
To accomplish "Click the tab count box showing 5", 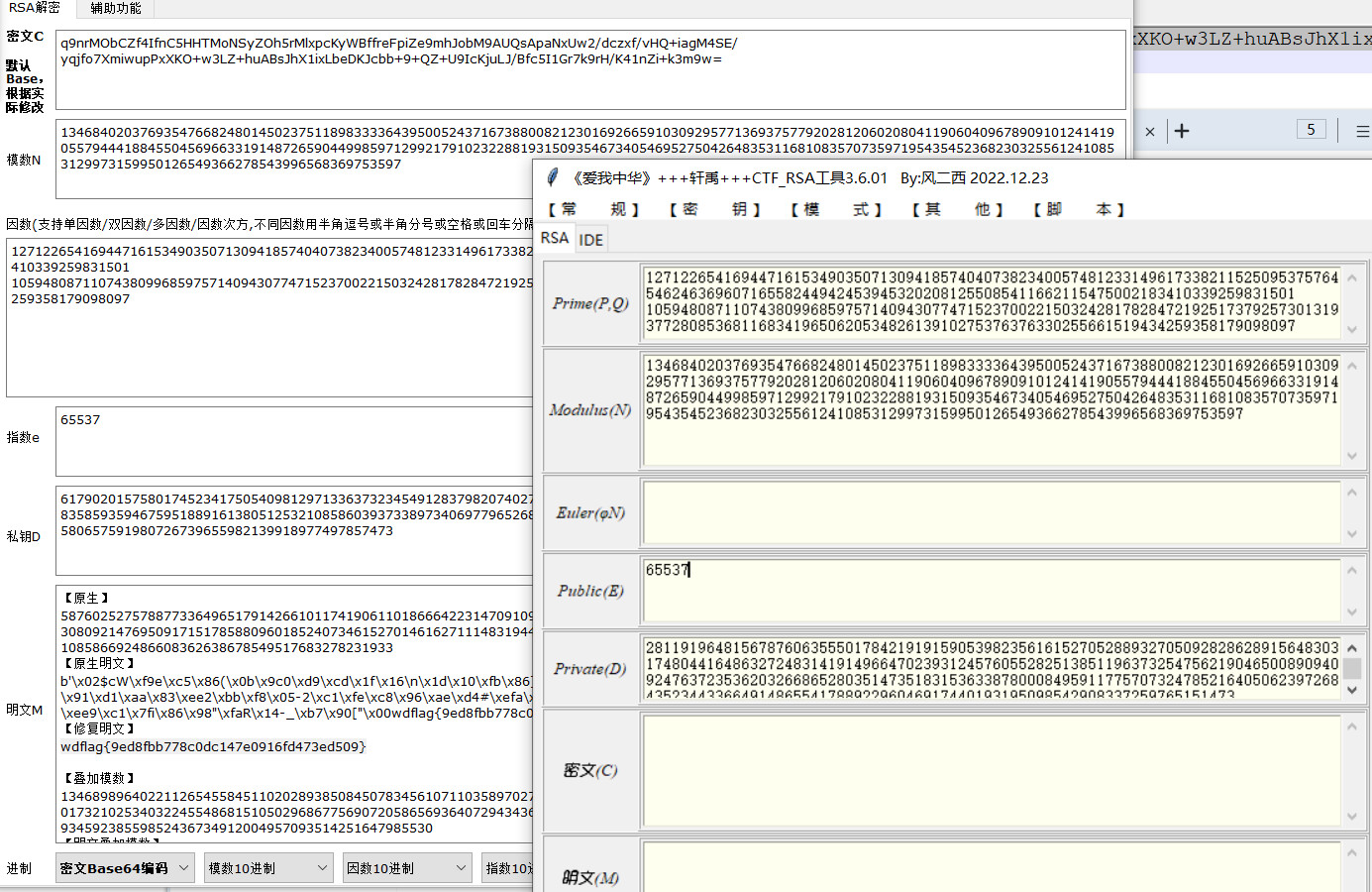I will [1311, 130].
